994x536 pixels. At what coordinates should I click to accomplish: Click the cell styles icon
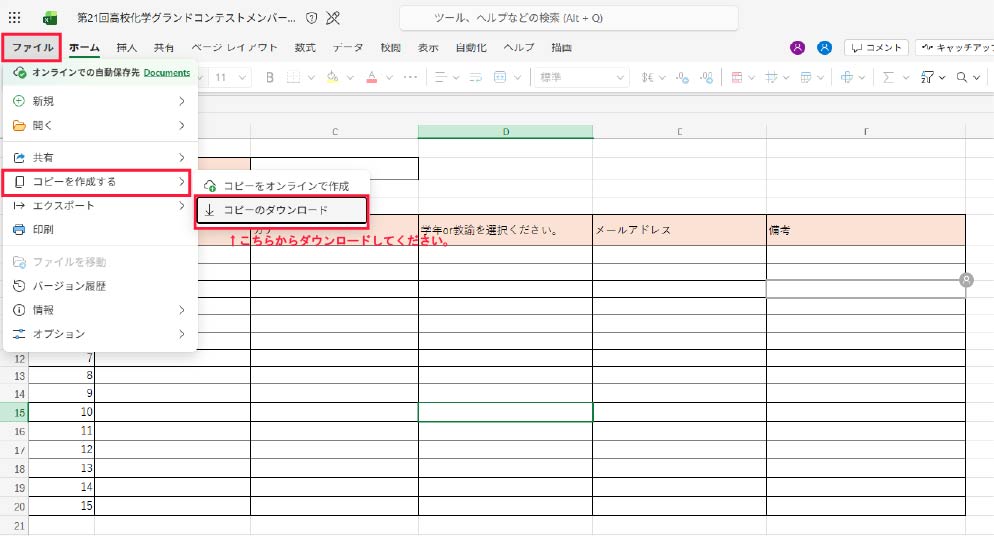(771, 77)
